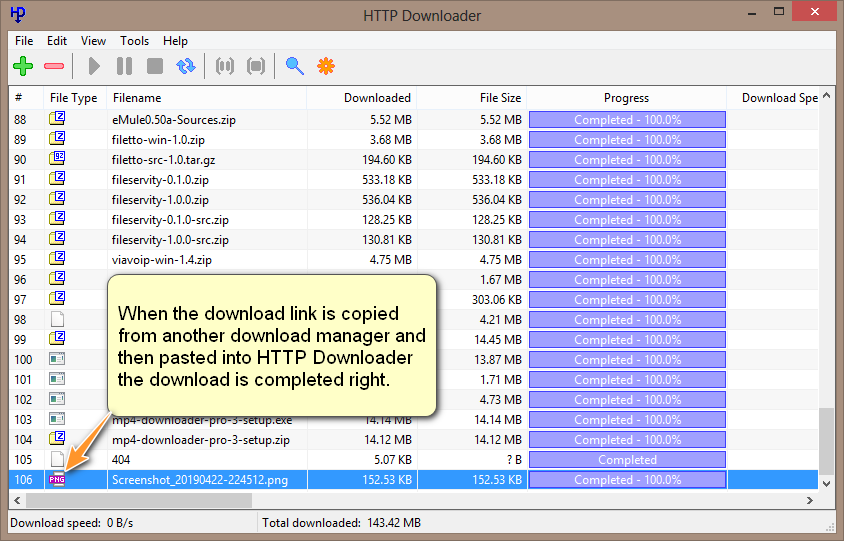Click the progress bar for eMule0.50a-Sources.zip
Screen dimensions: 844x541
627,120
